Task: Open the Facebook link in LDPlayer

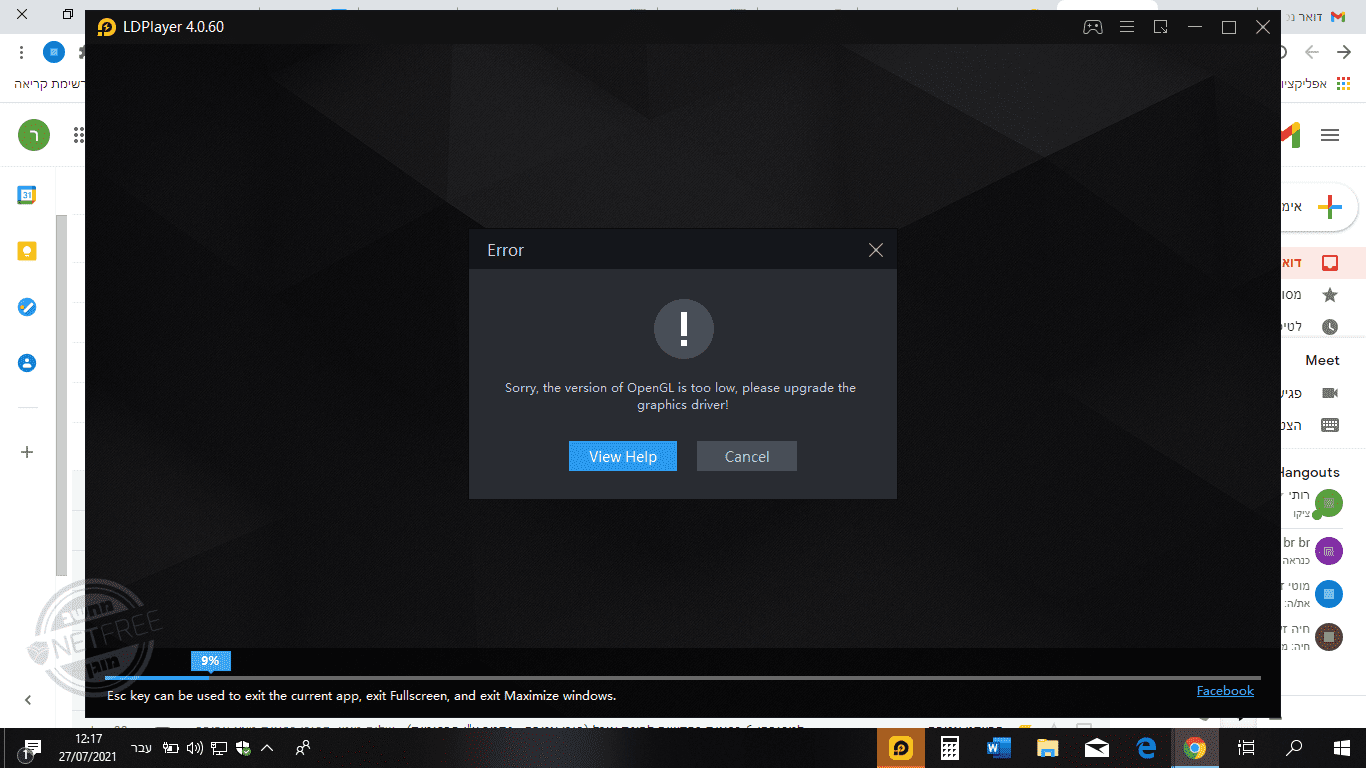Action: [x=1225, y=691]
